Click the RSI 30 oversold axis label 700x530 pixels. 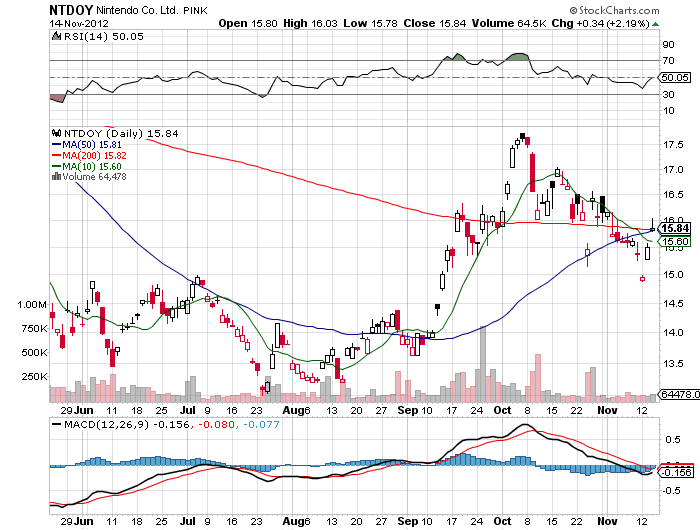669,94
